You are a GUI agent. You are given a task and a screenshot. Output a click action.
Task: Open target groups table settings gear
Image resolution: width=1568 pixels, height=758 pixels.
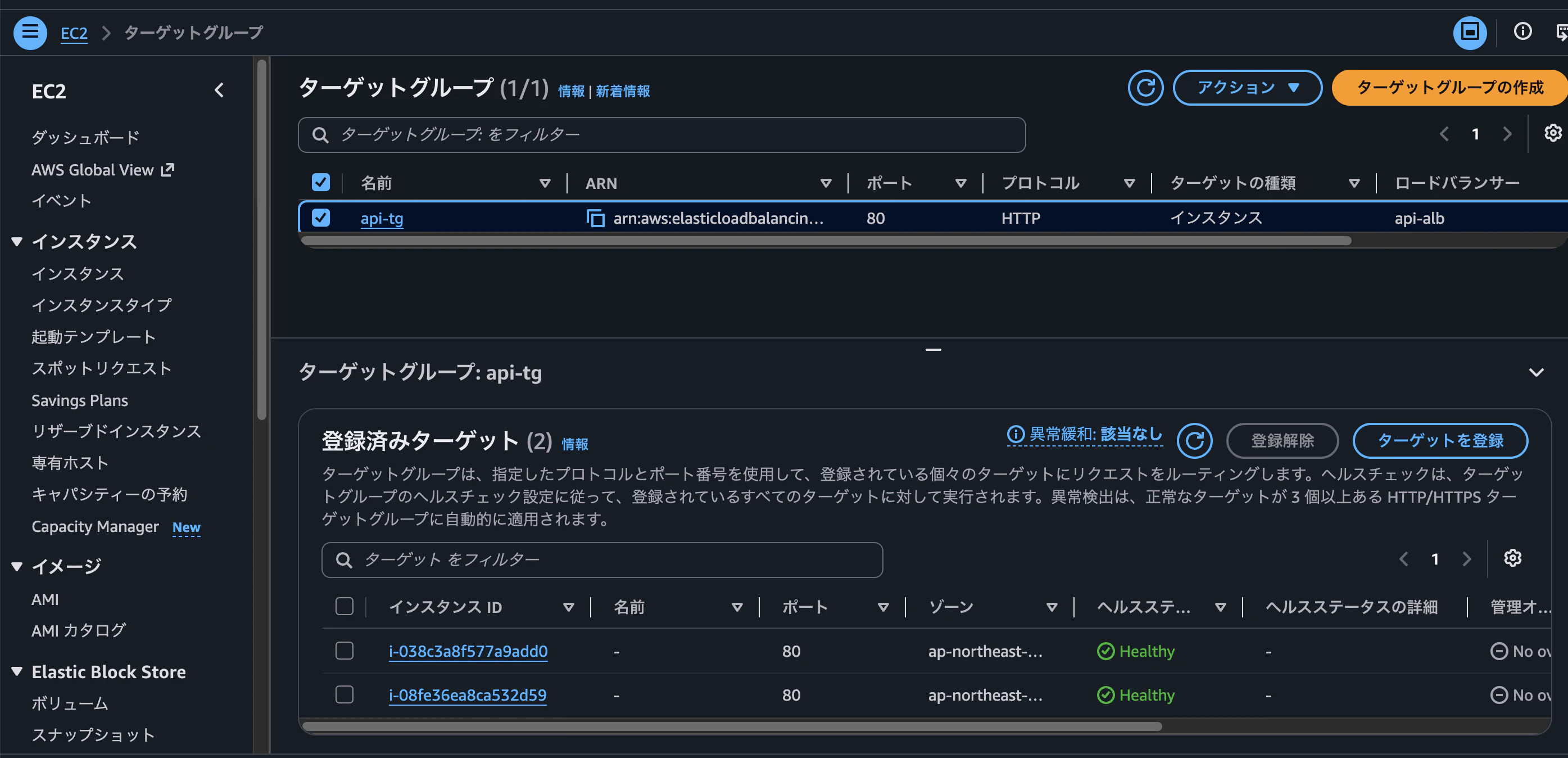(x=1553, y=133)
